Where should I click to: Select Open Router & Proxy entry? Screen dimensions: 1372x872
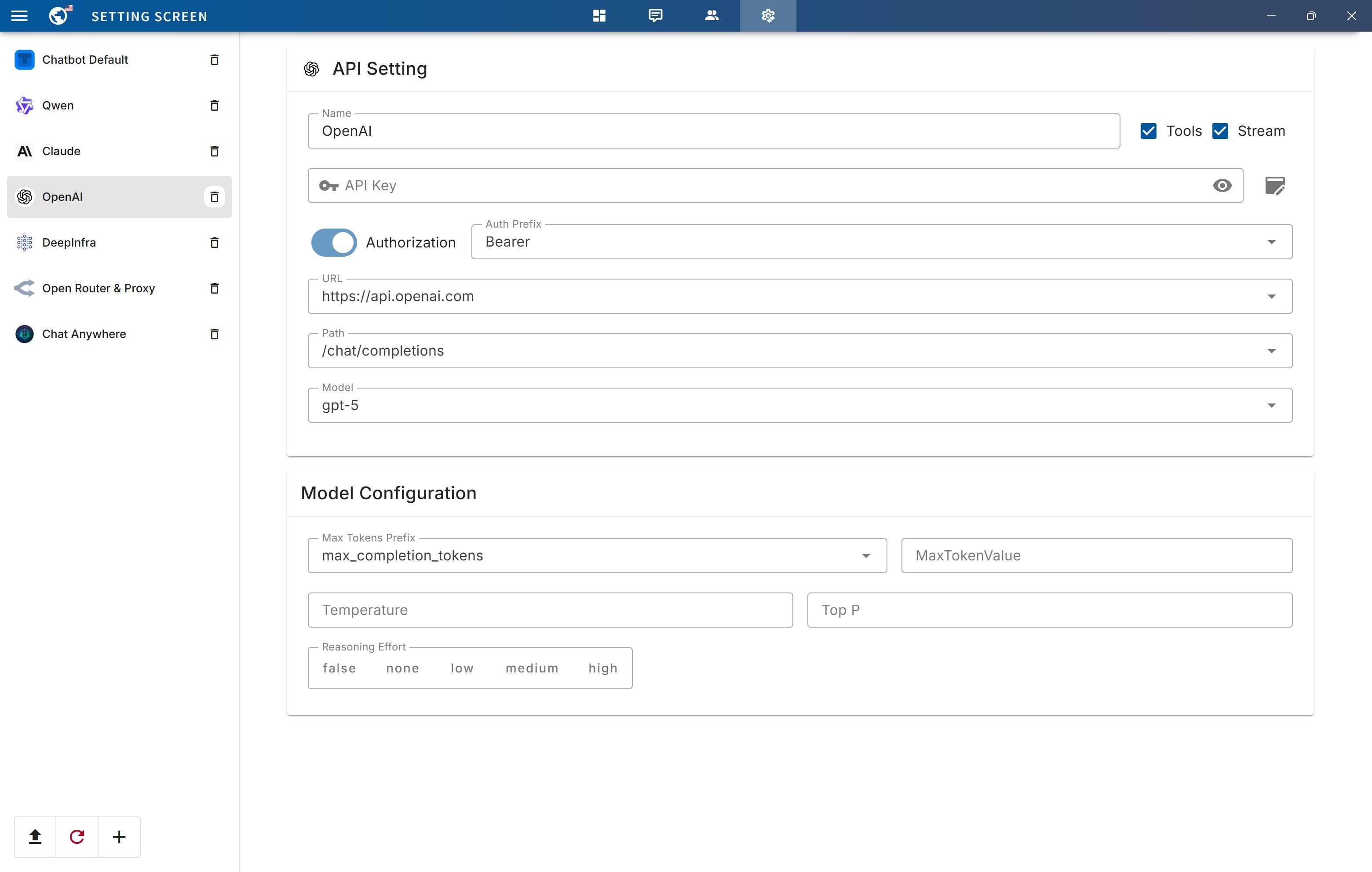(99, 288)
